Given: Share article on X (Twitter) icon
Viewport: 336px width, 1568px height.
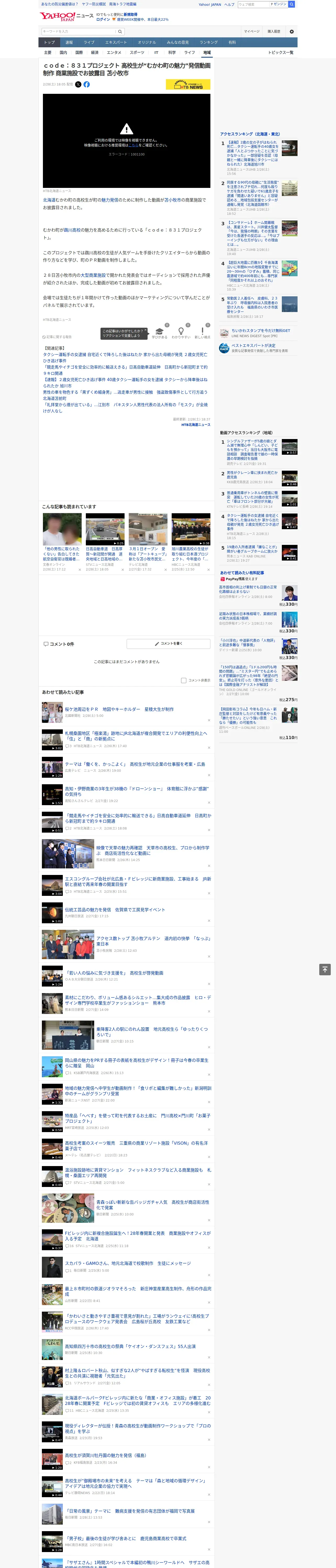Looking at the screenshot, I should pyautogui.click(x=78, y=85).
